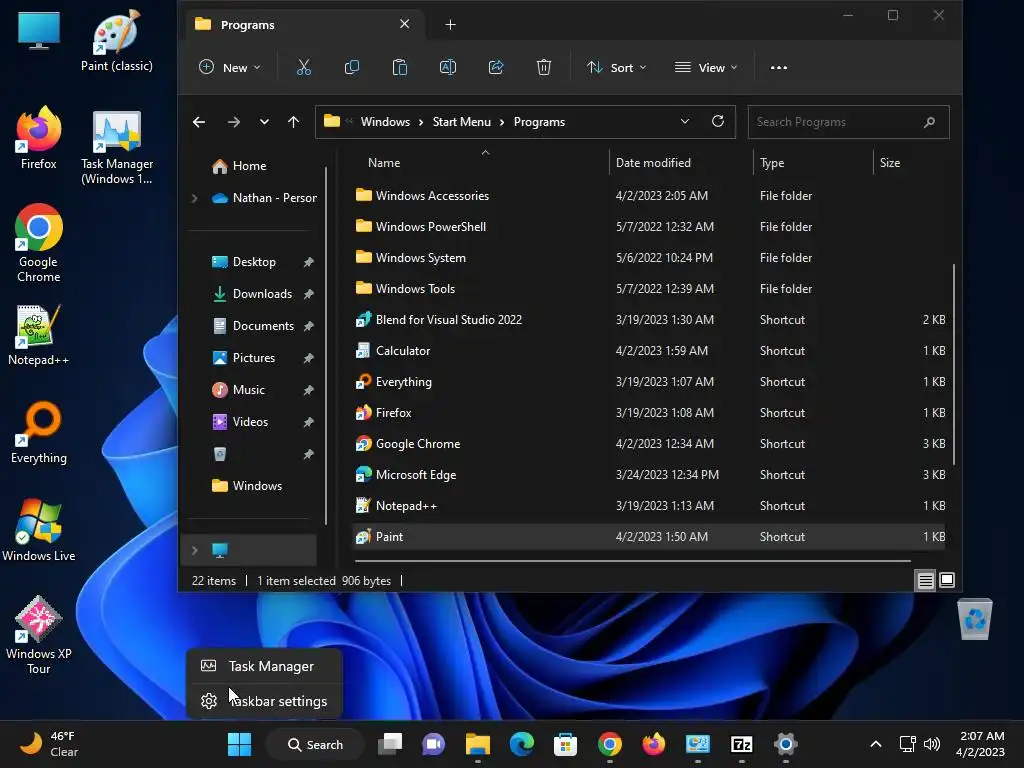Click the horizontal scrollbar under file list
1024x768 pixels.
click(632, 560)
